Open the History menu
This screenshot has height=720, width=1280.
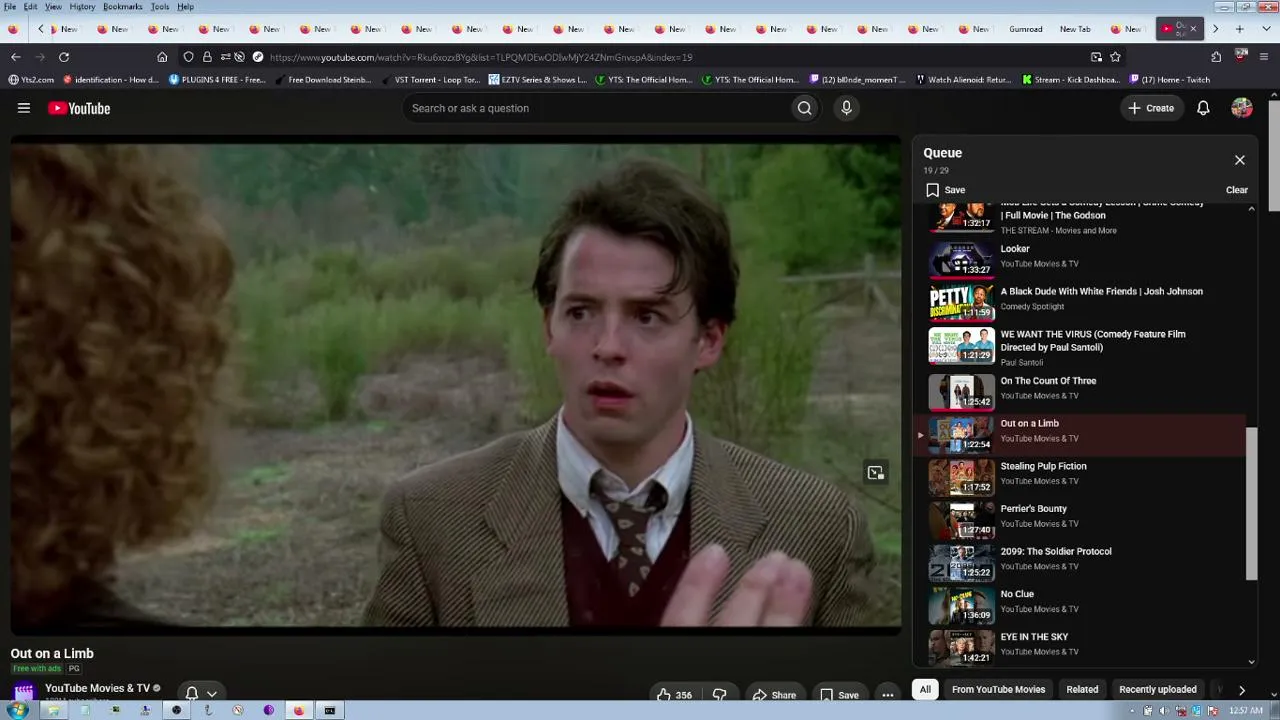pos(82,7)
